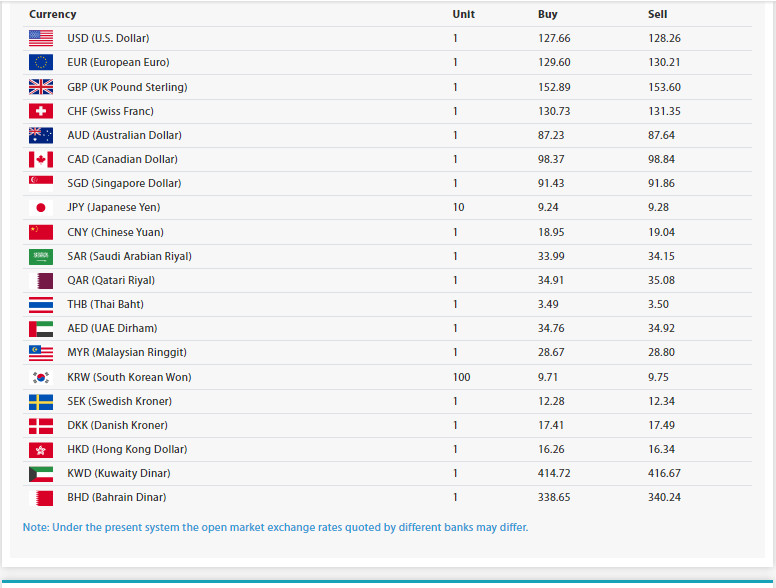The image size is (776, 588).
Task: Select the JPY (Japanese Yen) label
Action: [114, 207]
